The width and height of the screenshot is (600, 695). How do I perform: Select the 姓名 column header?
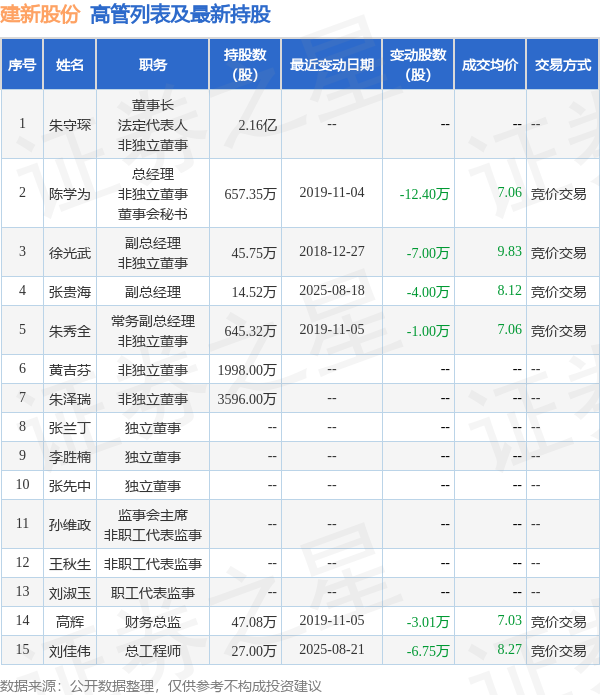70,65
